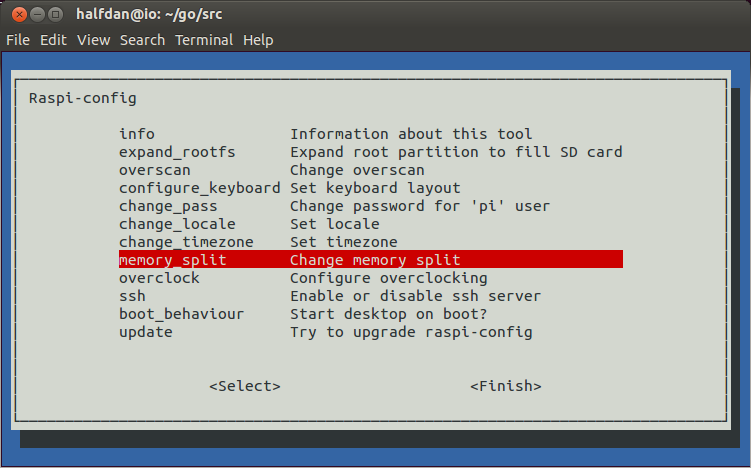Image resolution: width=751 pixels, height=468 pixels.
Task: Click 'Change overscan' description
Action: (x=357, y=170)
